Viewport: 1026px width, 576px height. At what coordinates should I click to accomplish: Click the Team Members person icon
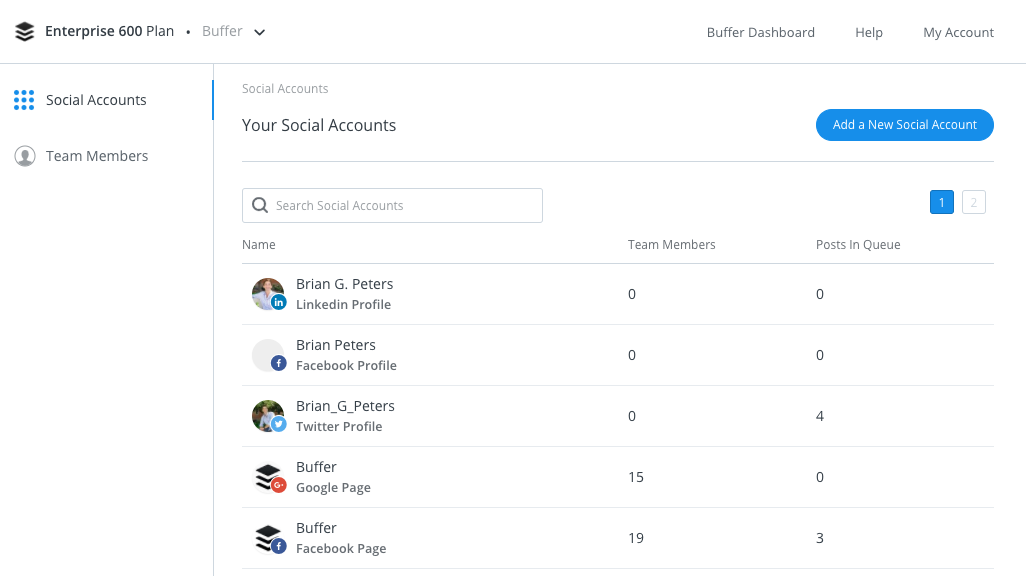(x=25, y=156)
